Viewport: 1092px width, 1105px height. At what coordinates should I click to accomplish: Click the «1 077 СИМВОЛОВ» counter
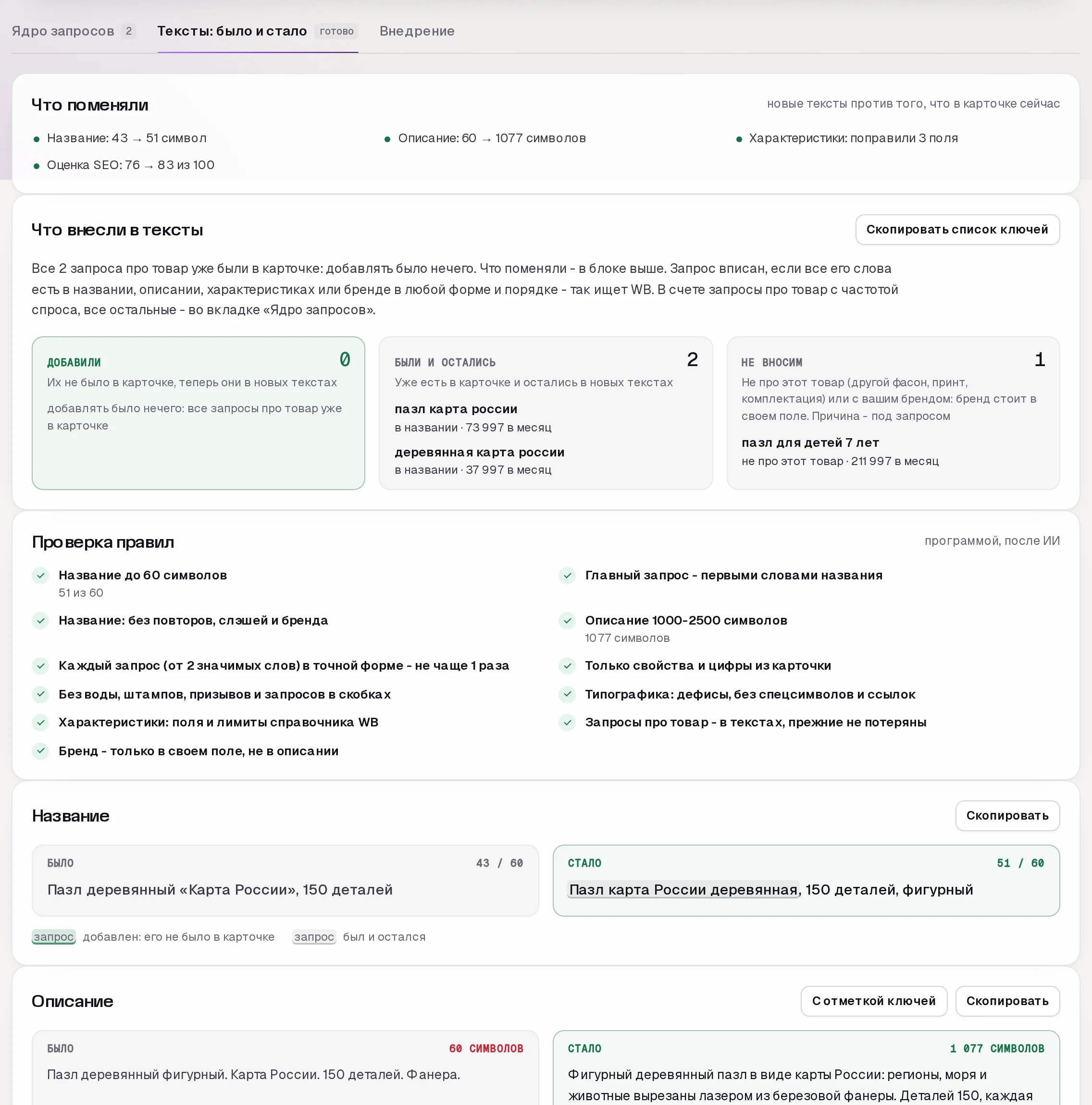click(x=997, y=1048)
